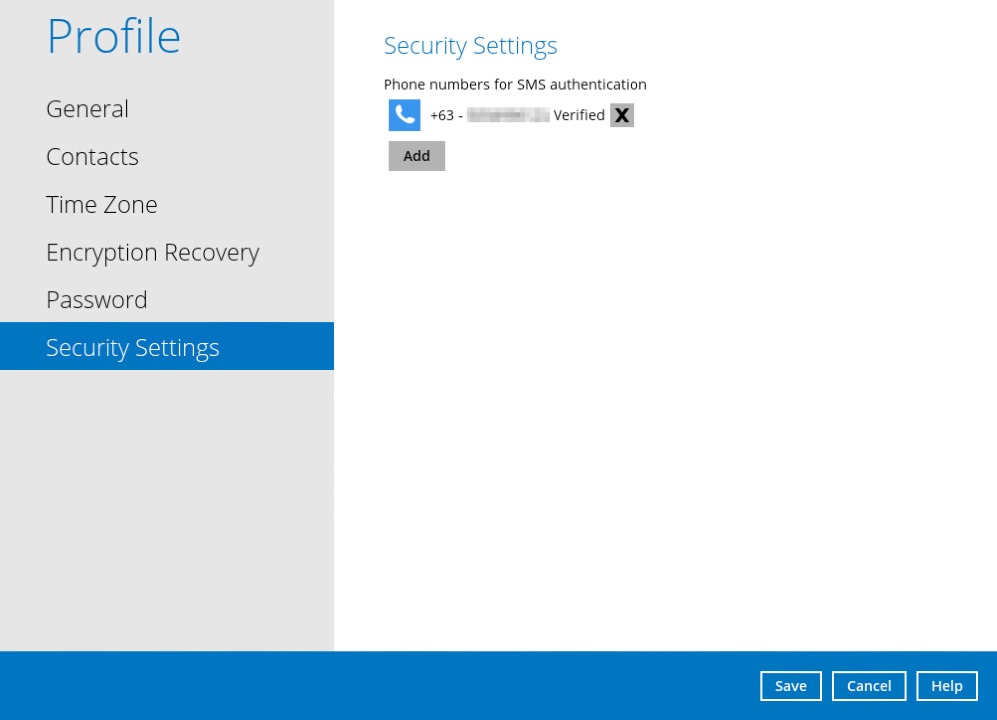This screenshot has height=720, width=997.
Task: Click empty blue footer bar left of Save
Action: pos(380,686)
